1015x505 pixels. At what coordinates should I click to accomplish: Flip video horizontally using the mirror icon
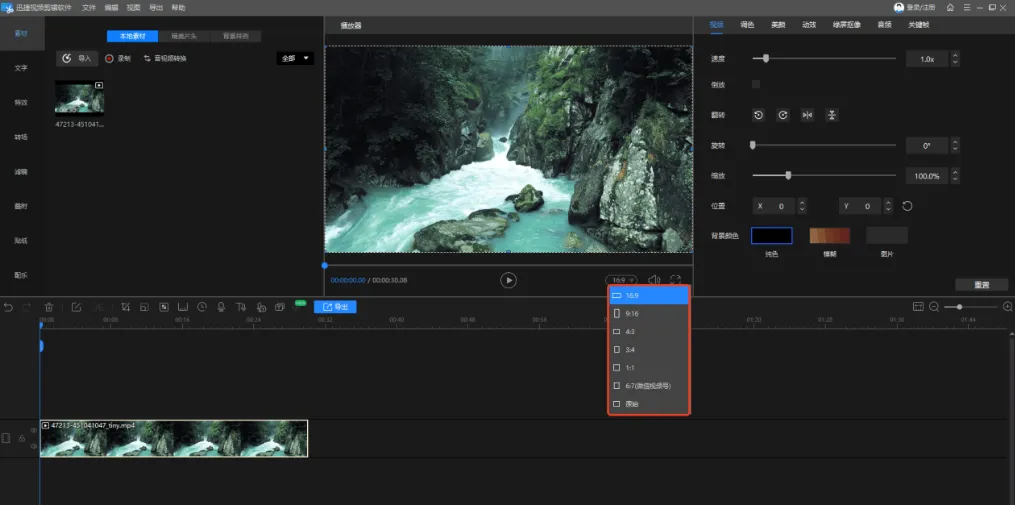(x=807, y=115)
